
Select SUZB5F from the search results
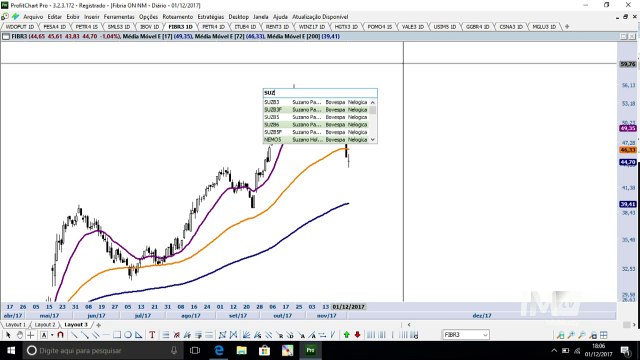click(x=316, y=132)
